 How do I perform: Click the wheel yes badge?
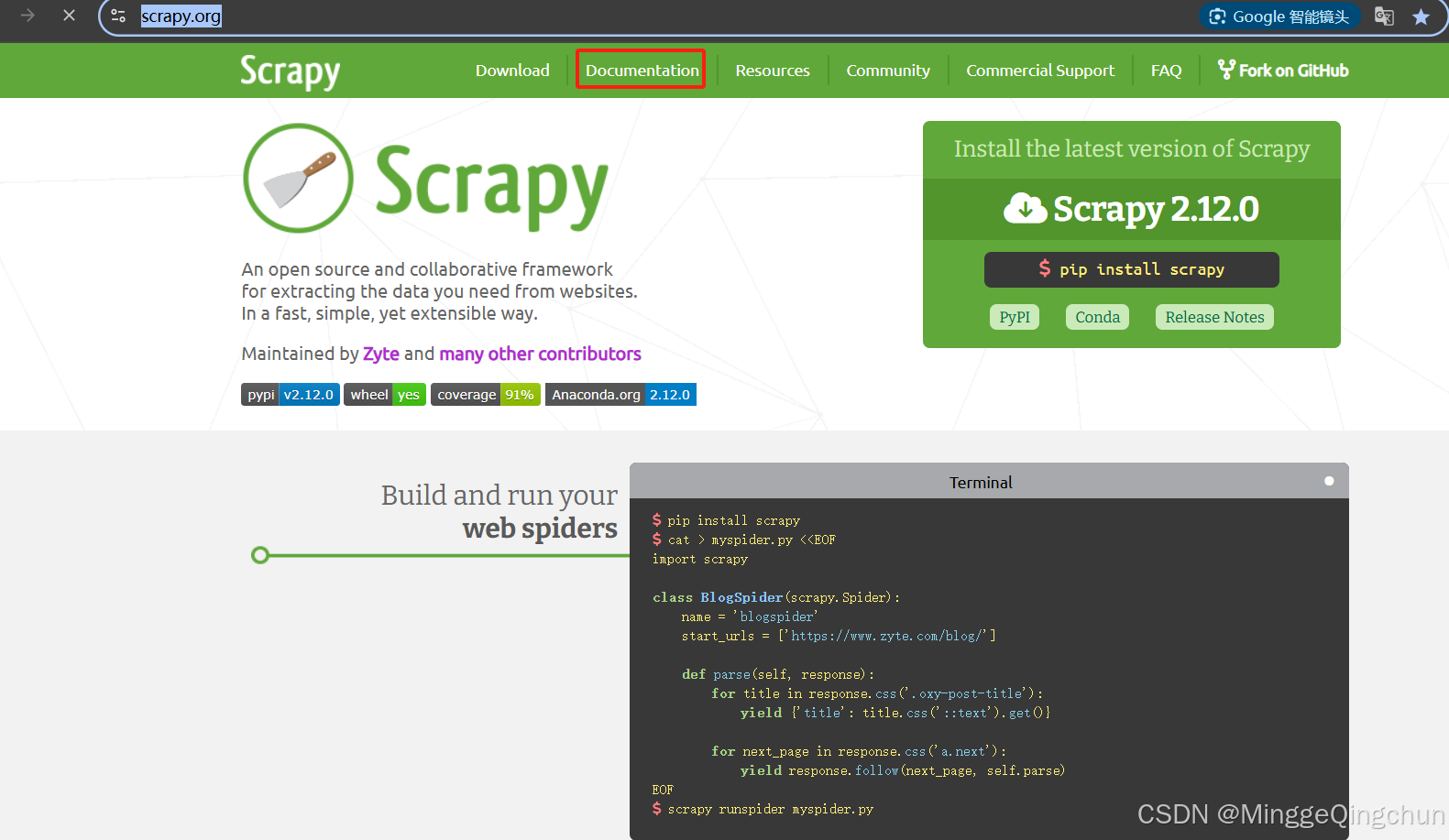(x=385, y=395)
